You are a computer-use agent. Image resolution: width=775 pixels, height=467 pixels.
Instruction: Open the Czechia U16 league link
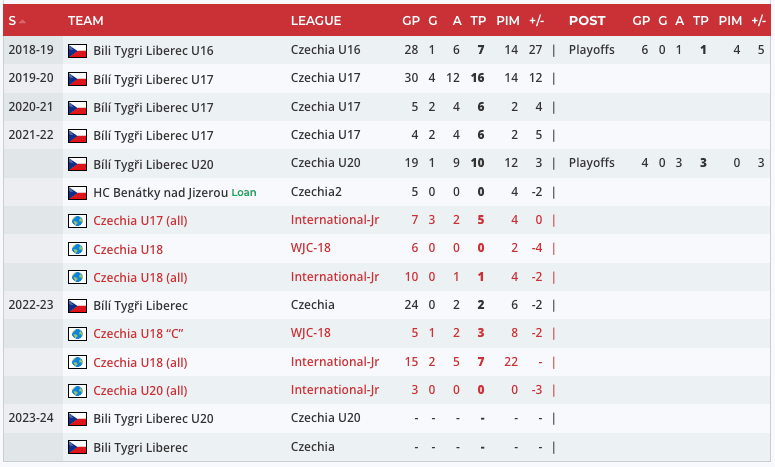325,49
